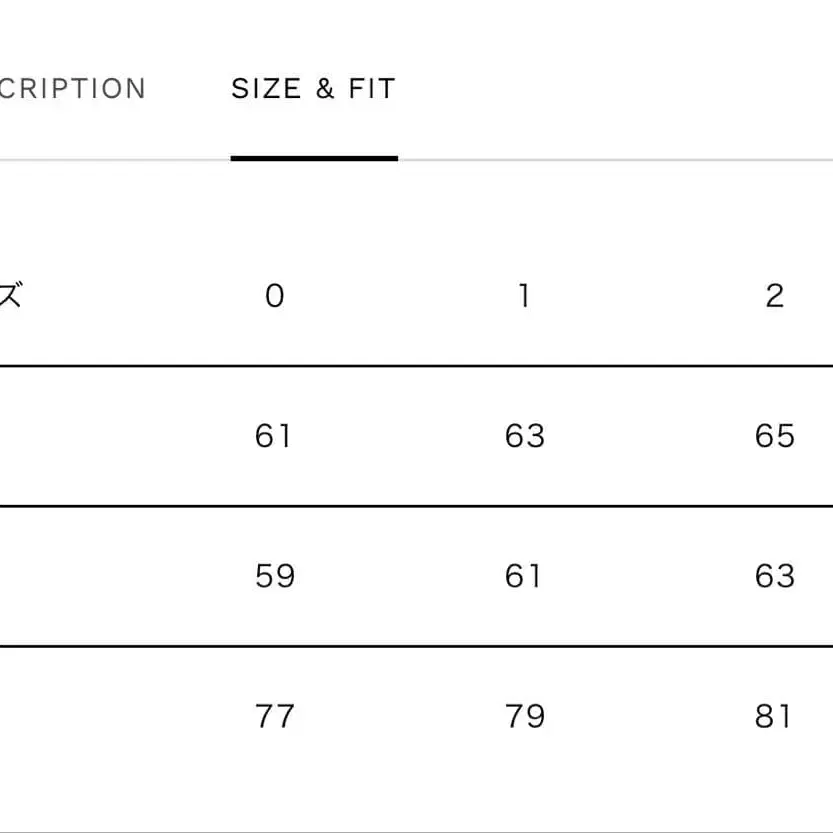Select second-row value 61 under size 1

click(524, 576)
